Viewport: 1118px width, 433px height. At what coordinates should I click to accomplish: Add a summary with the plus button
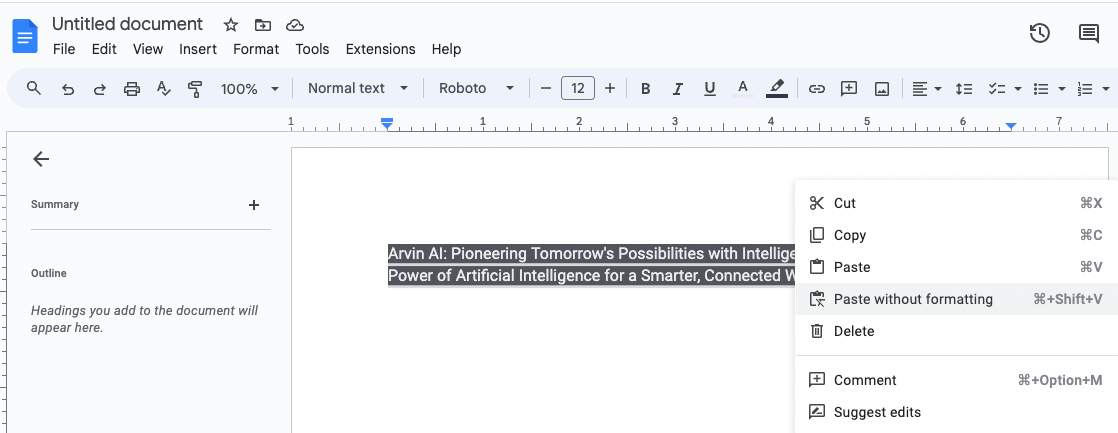point(254,205)
